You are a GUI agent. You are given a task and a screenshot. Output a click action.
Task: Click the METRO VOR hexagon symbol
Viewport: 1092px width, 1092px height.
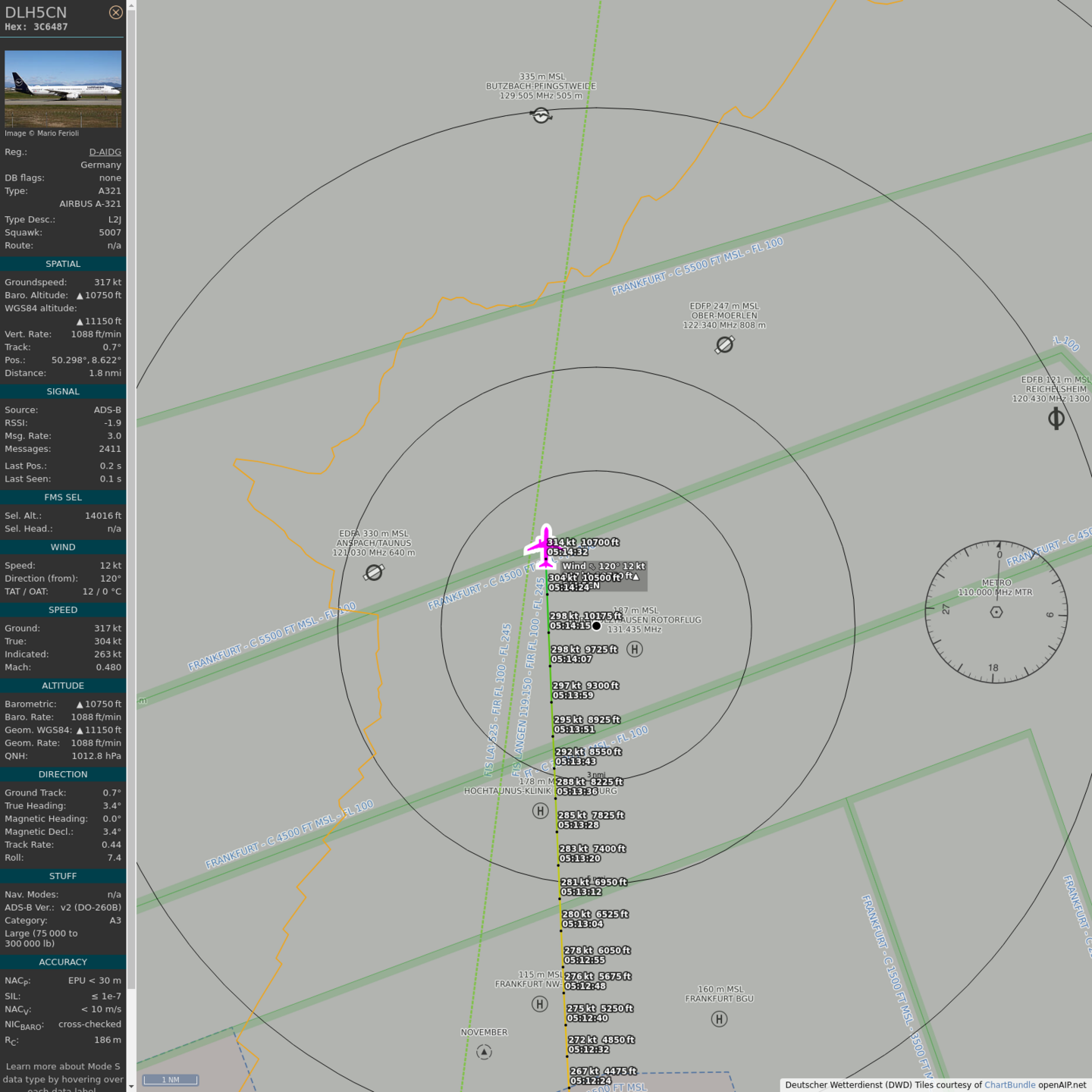(996, 612)
